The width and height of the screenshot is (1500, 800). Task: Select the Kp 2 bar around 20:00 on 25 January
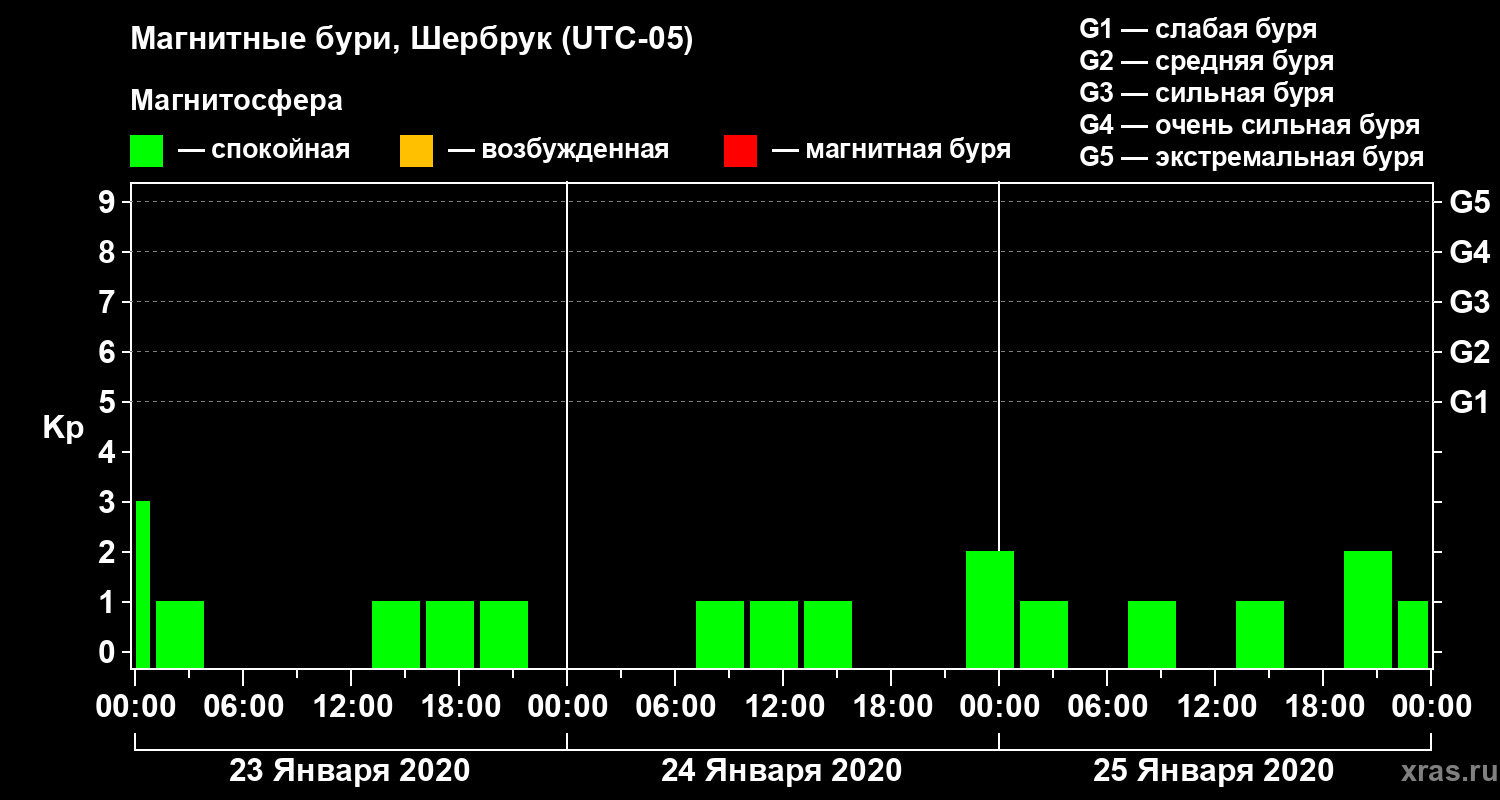[1368, 609]
